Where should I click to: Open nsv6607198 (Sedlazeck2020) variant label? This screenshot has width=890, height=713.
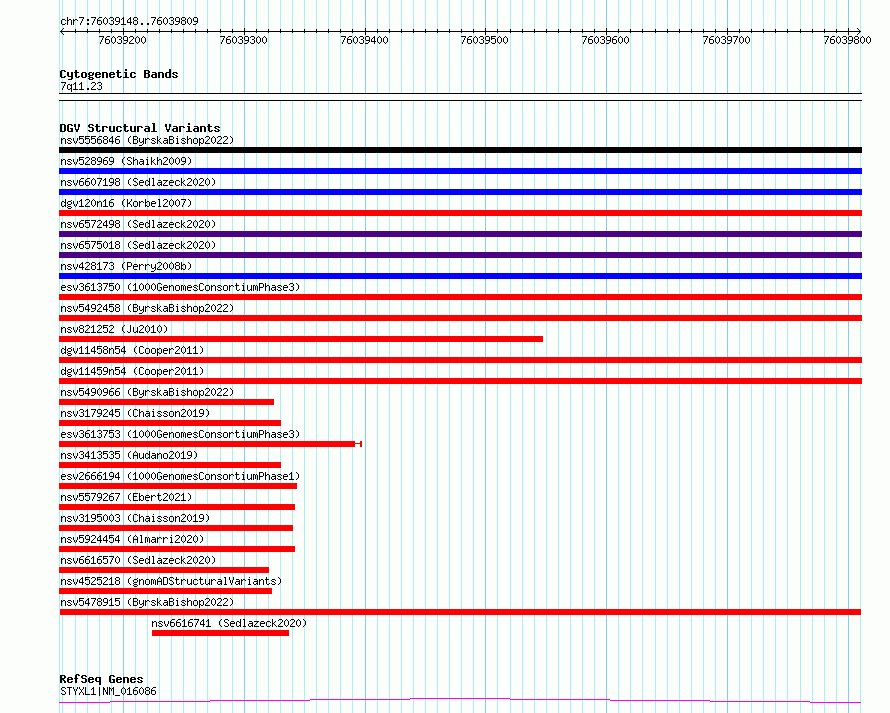click(x=138, y=182)
